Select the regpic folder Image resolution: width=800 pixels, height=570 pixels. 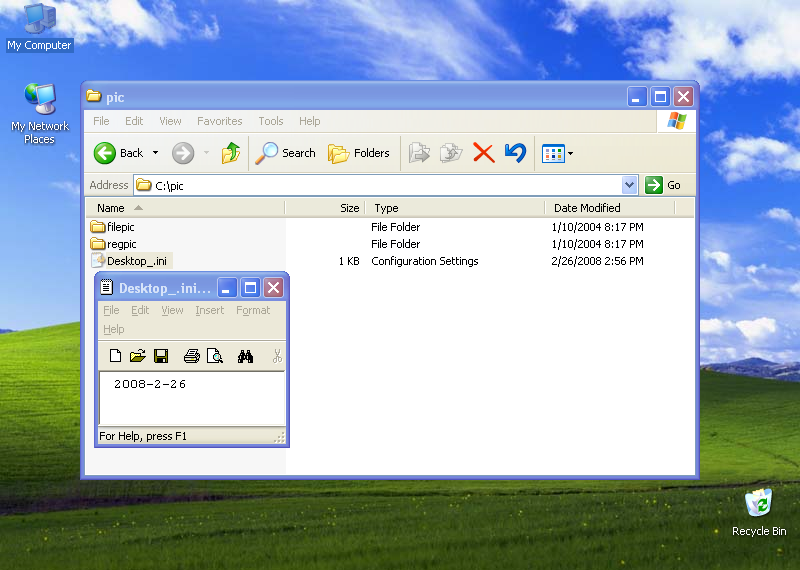pyautogui.click(x=113, y=244)
